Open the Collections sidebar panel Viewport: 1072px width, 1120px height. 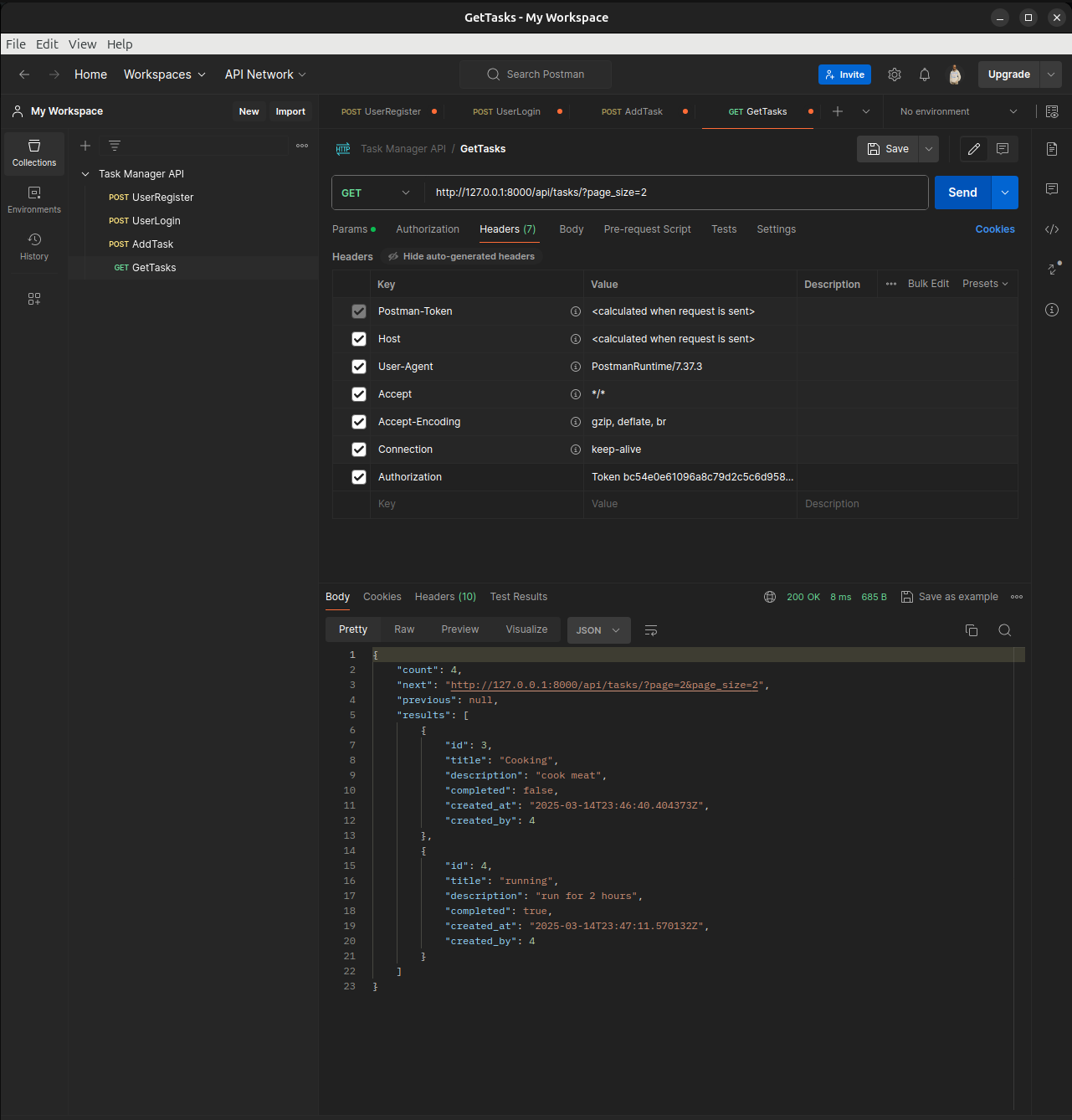[x=34, y=153]
